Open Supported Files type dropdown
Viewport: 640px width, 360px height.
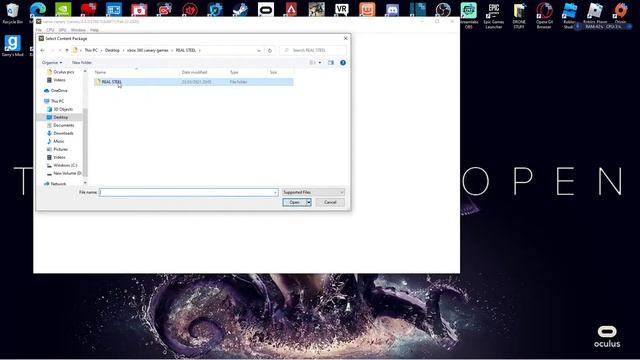[x=313, y=192]
